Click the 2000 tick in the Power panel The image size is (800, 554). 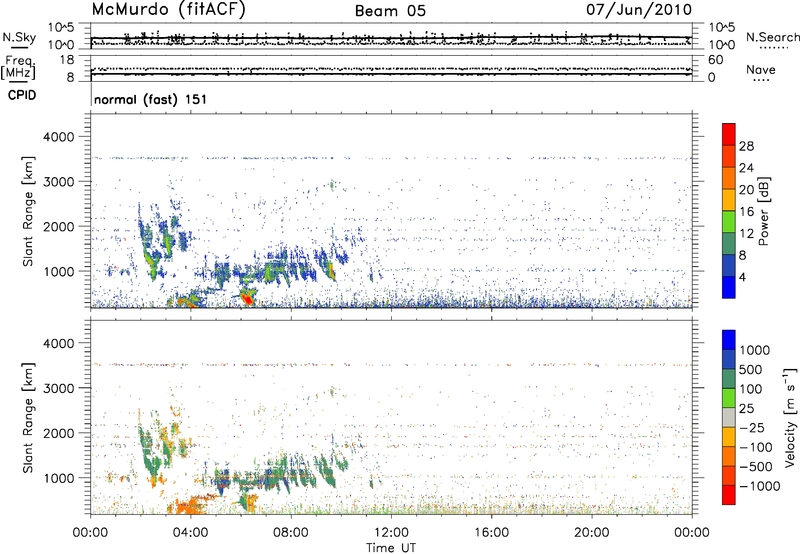[58, 226]
